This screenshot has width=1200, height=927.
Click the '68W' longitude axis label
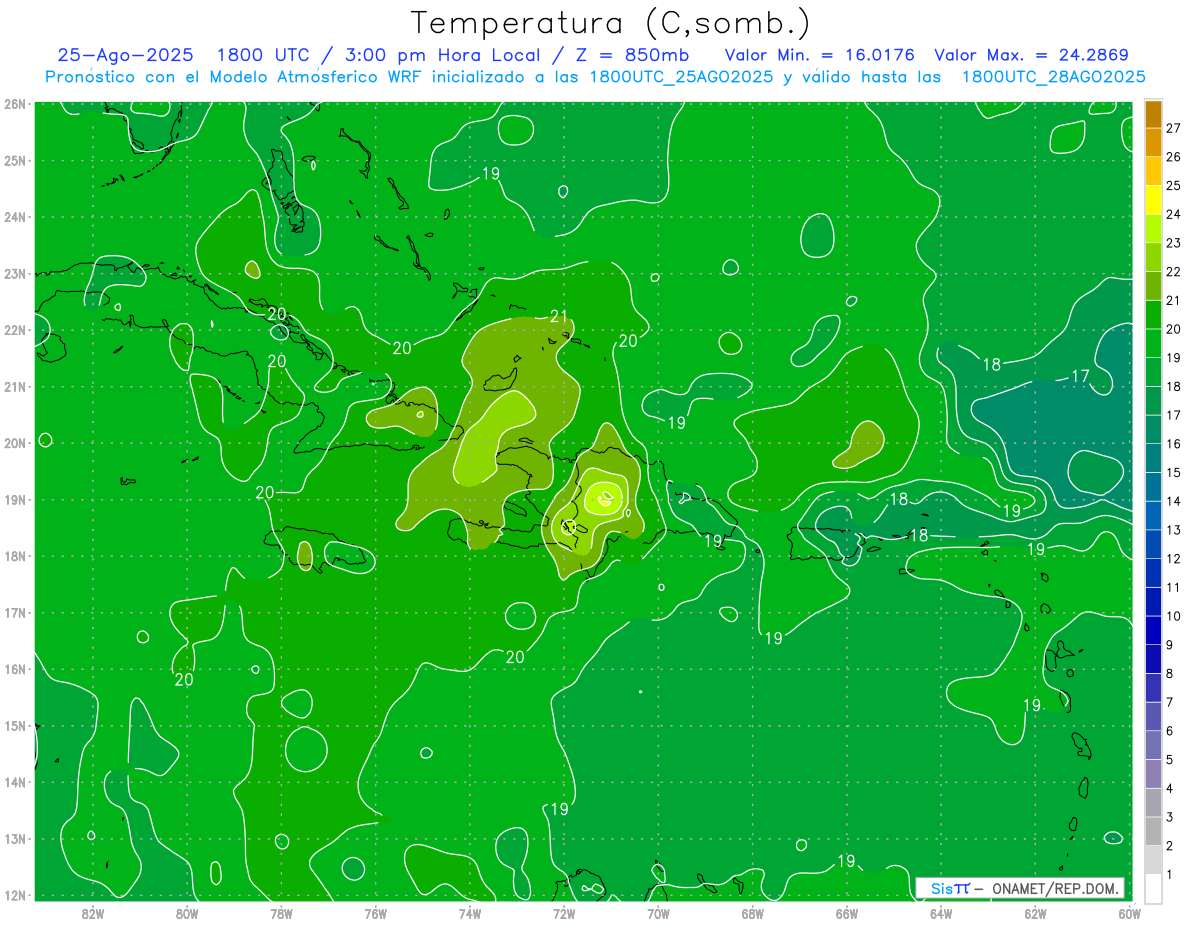752,913
